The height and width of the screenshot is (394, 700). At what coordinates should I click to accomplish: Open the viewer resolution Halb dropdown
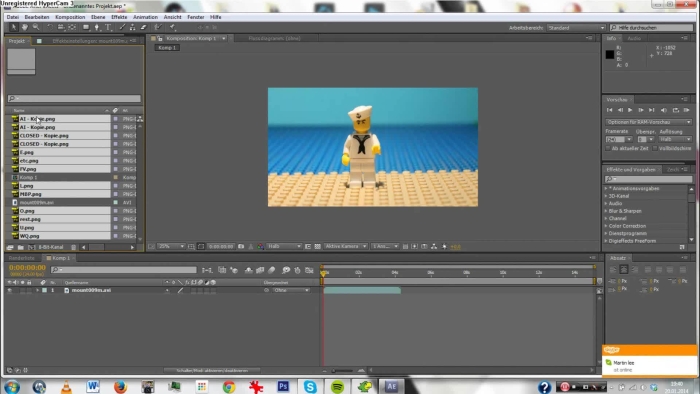pos(284,246)
